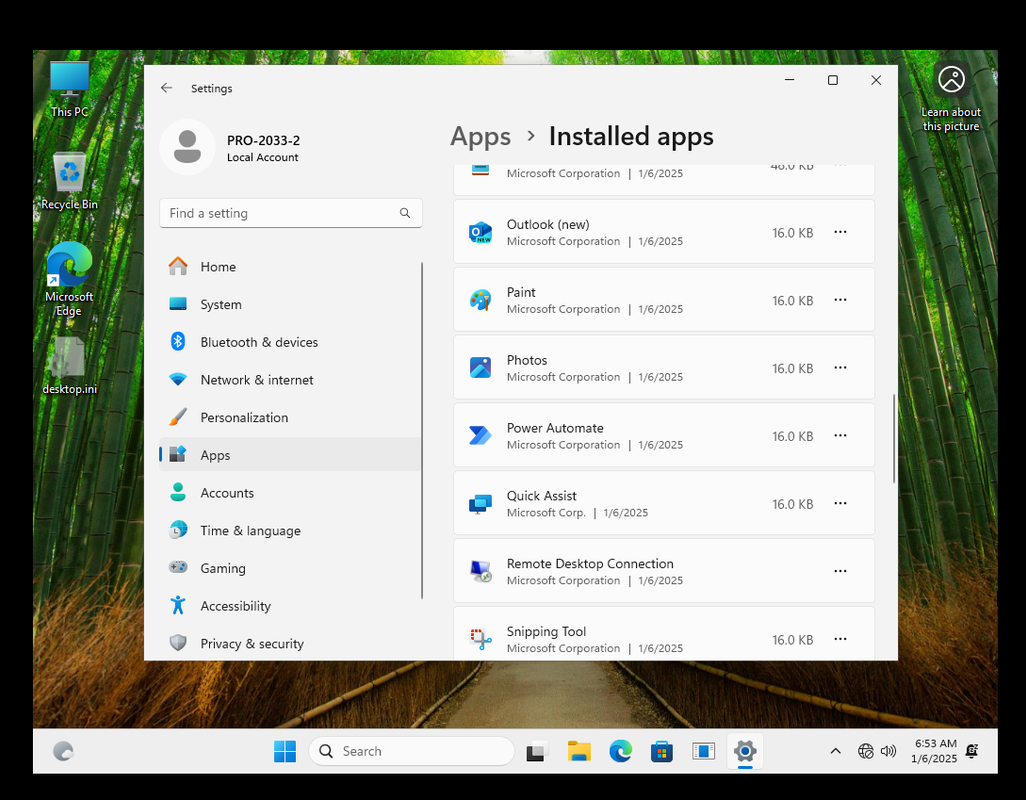Click the Quick Assist app icon
Viewport: 1026px width, 800px height.
pyautogui.click(x=480, y=504)
